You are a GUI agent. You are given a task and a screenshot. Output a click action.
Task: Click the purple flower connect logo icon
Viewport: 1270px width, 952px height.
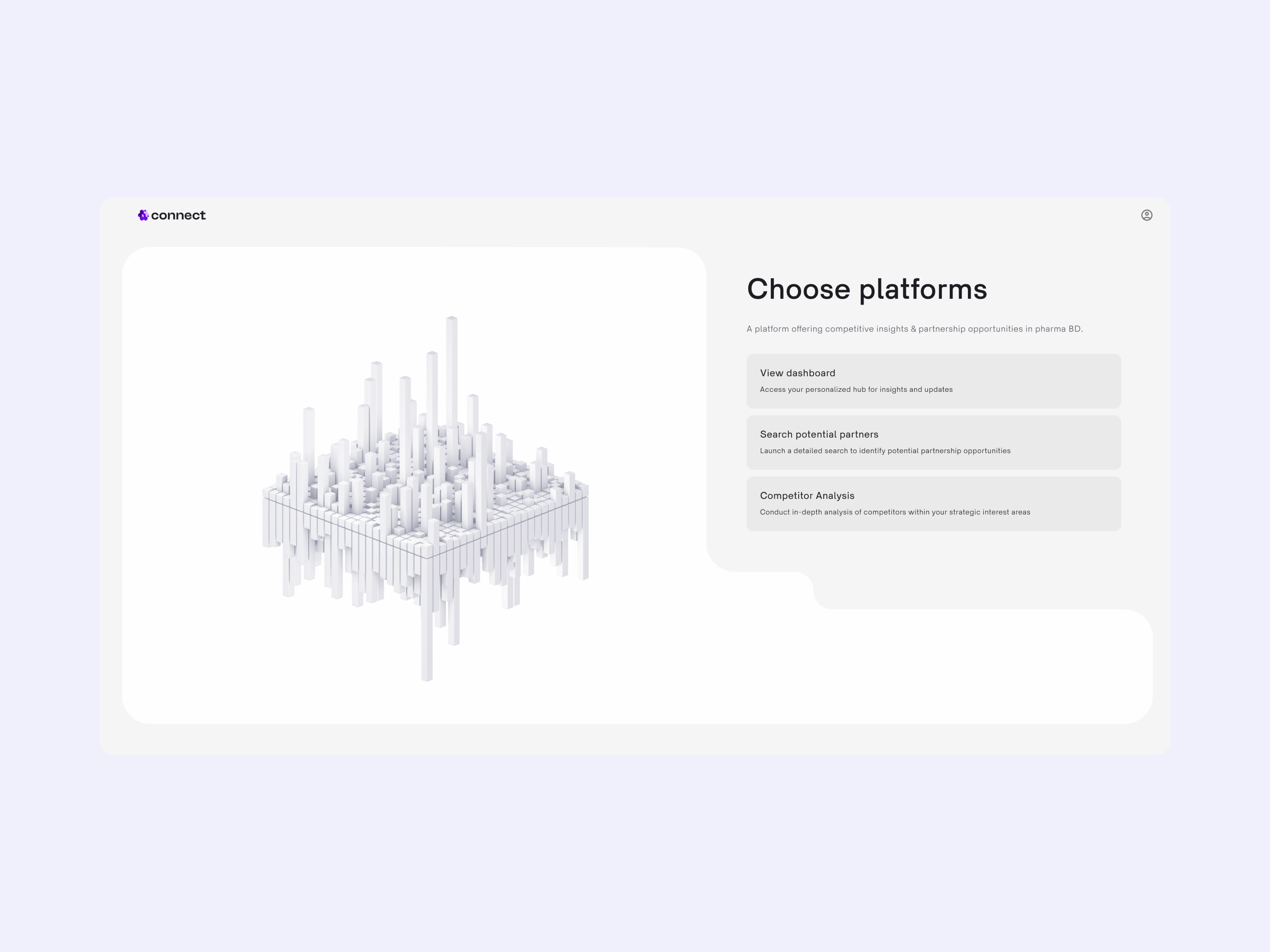tap(143, 215)
